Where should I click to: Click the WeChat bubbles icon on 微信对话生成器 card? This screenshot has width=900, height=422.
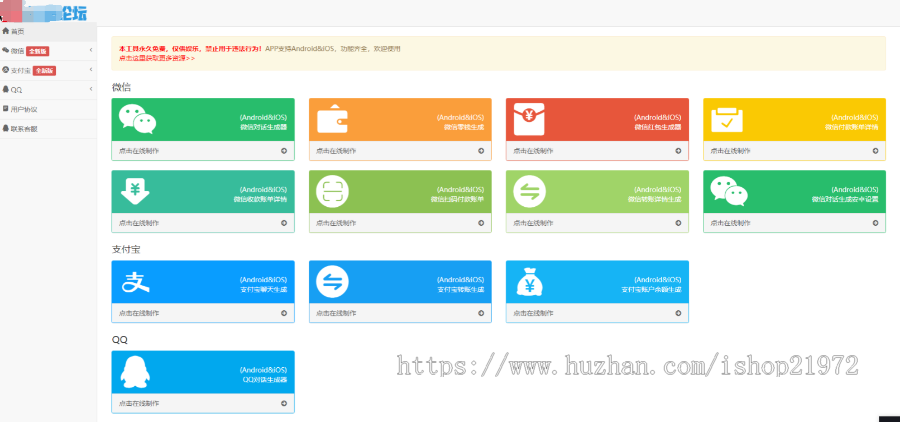tap(137, 119)
